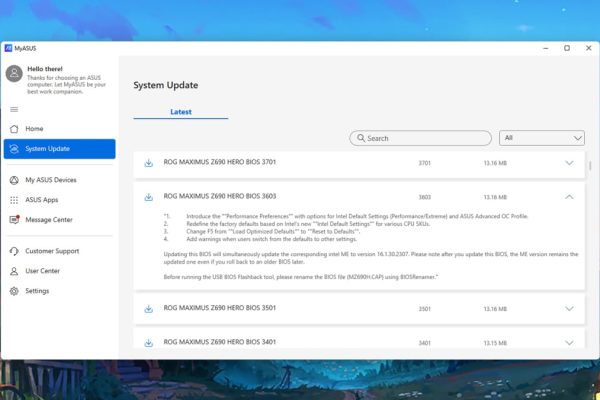
Task: Open Settings menu item
Action: click(59, 291)
